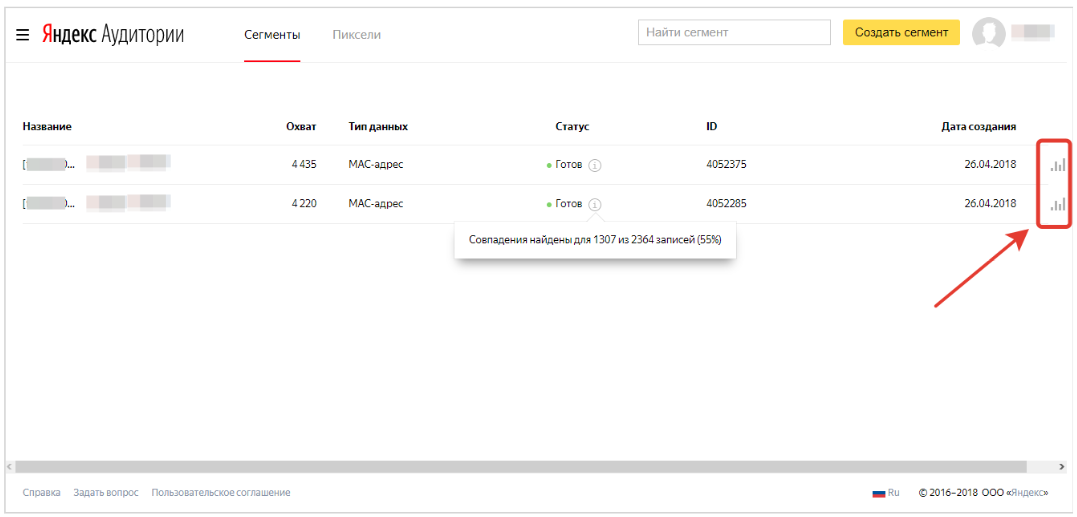Click date 26.04.2018 in the 4052285 row

point(990,204)
